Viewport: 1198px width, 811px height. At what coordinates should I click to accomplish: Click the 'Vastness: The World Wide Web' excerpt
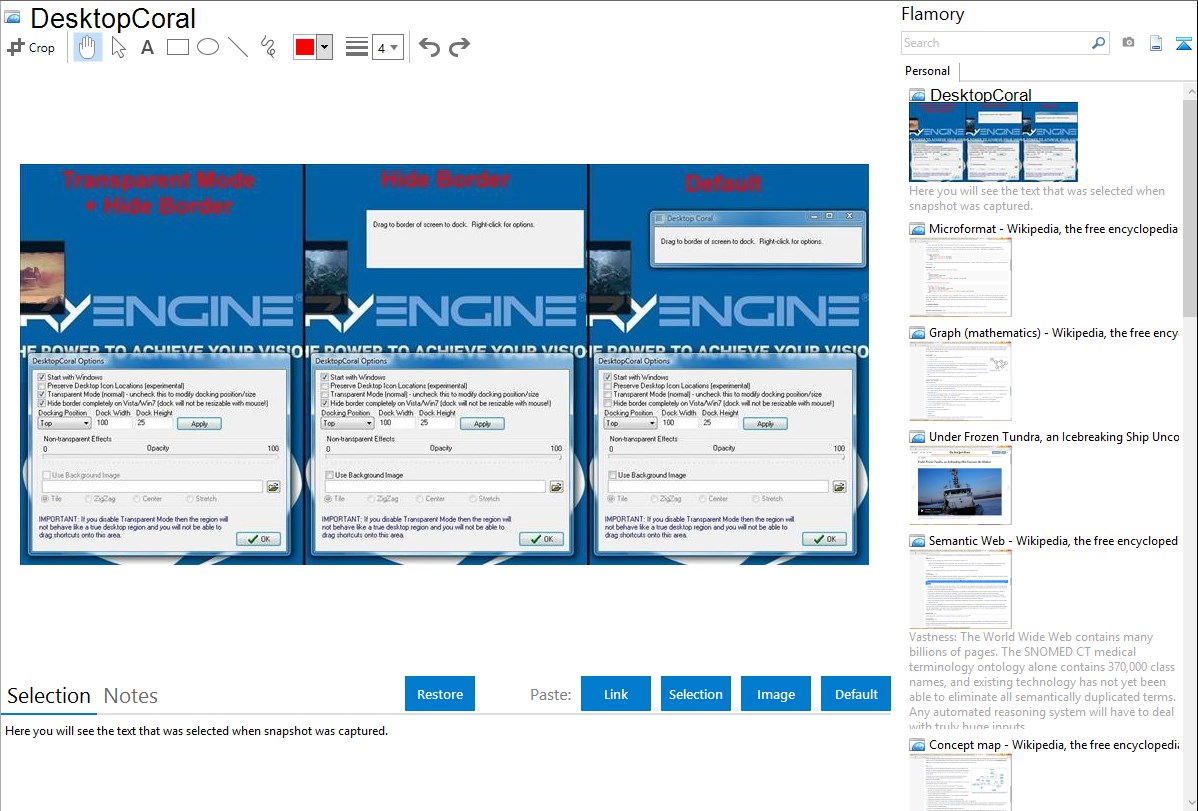(x=1042, y=681)
